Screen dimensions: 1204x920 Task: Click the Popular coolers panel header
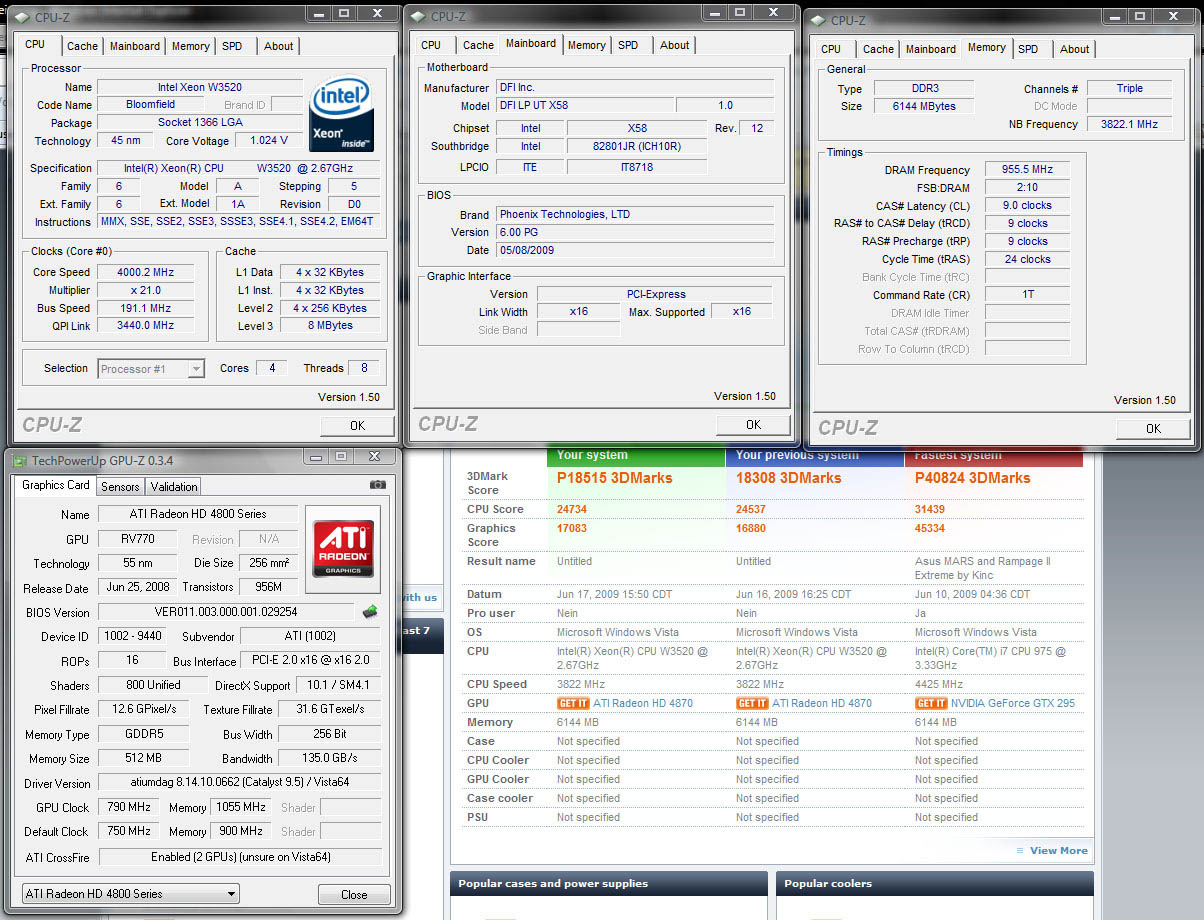pyautogui.click(x=935, y=884)
